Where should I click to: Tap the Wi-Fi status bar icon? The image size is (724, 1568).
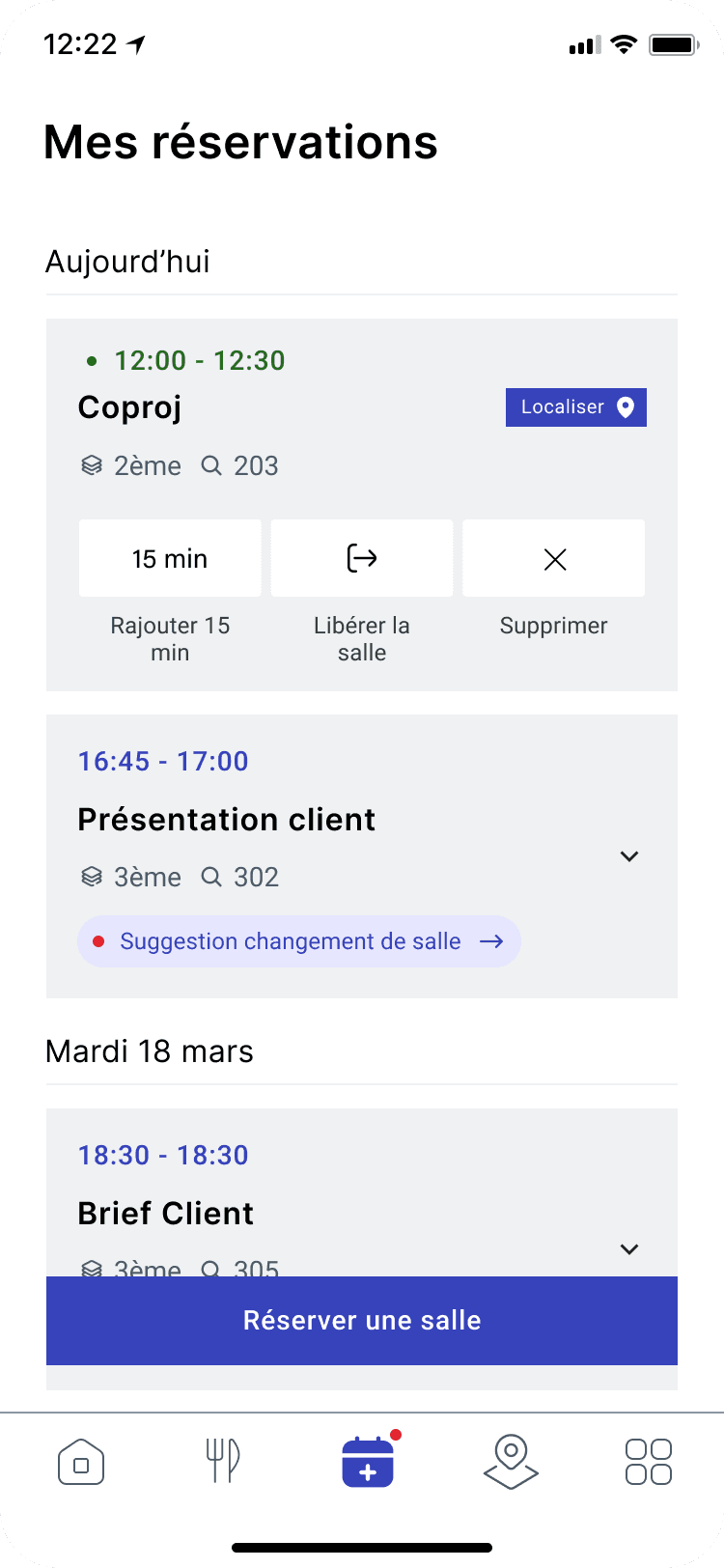point(625,44)
